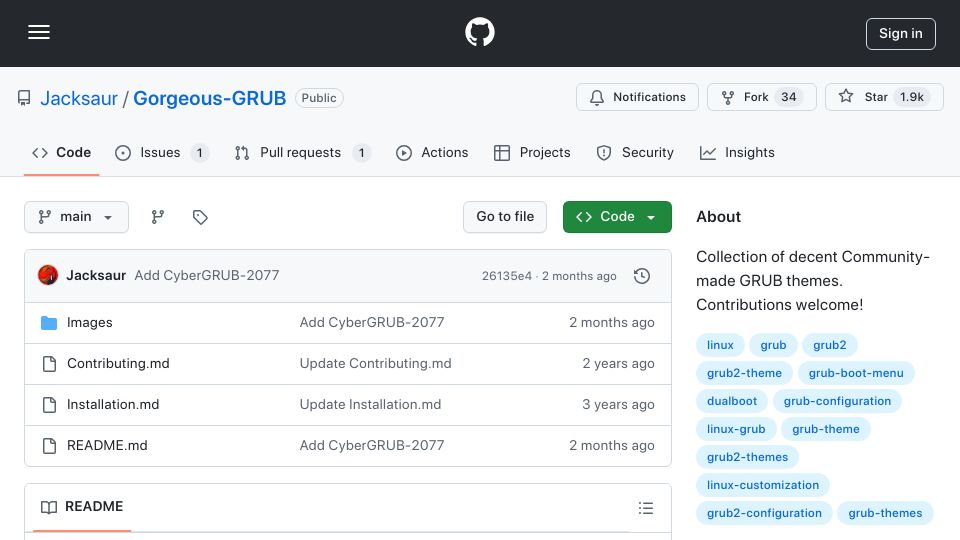Image resolution: width=960 pixels, height=540 pixels.
Task: Click the grub-theme topic tag
Action: pos(826,430)
